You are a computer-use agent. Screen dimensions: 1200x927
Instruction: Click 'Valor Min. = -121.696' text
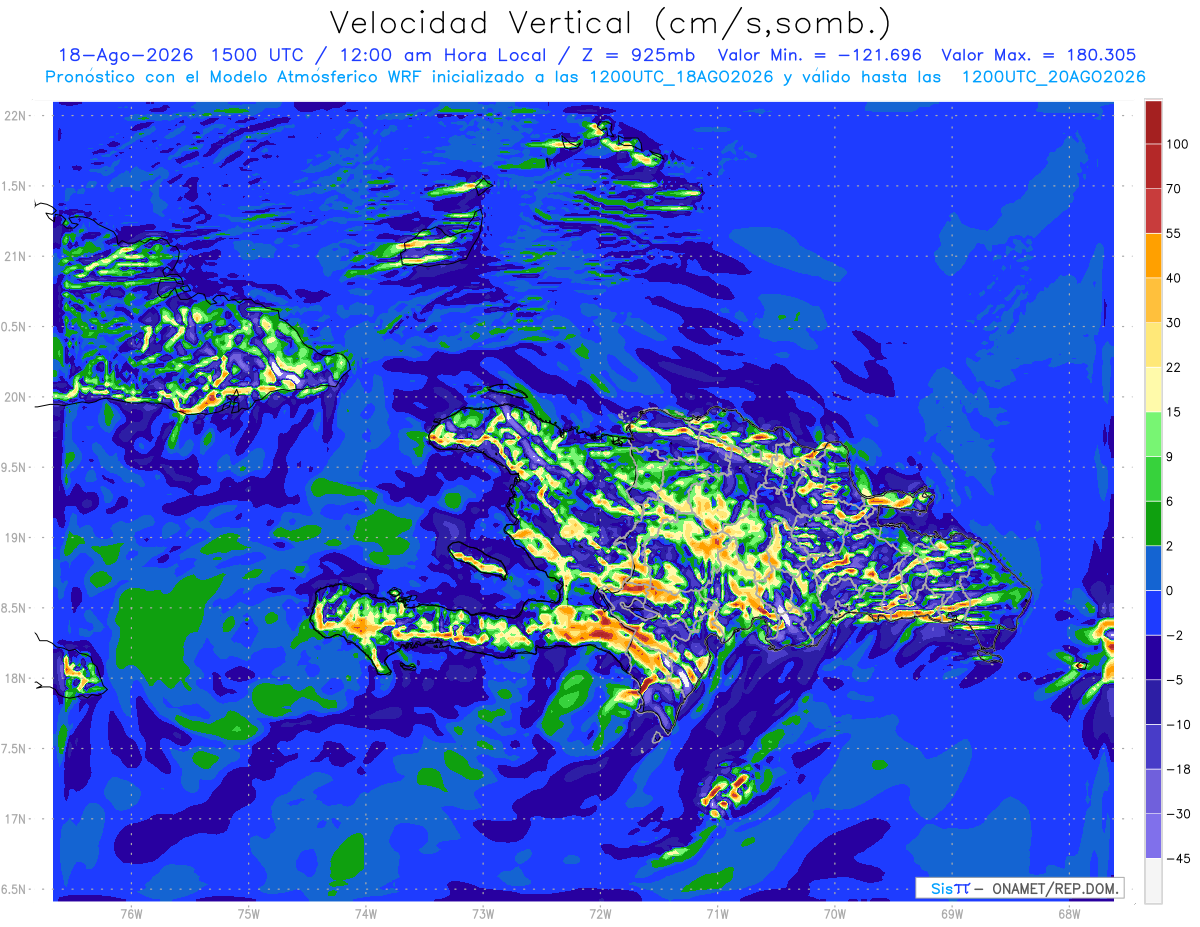pyautogui.click(x=820, y=55)
